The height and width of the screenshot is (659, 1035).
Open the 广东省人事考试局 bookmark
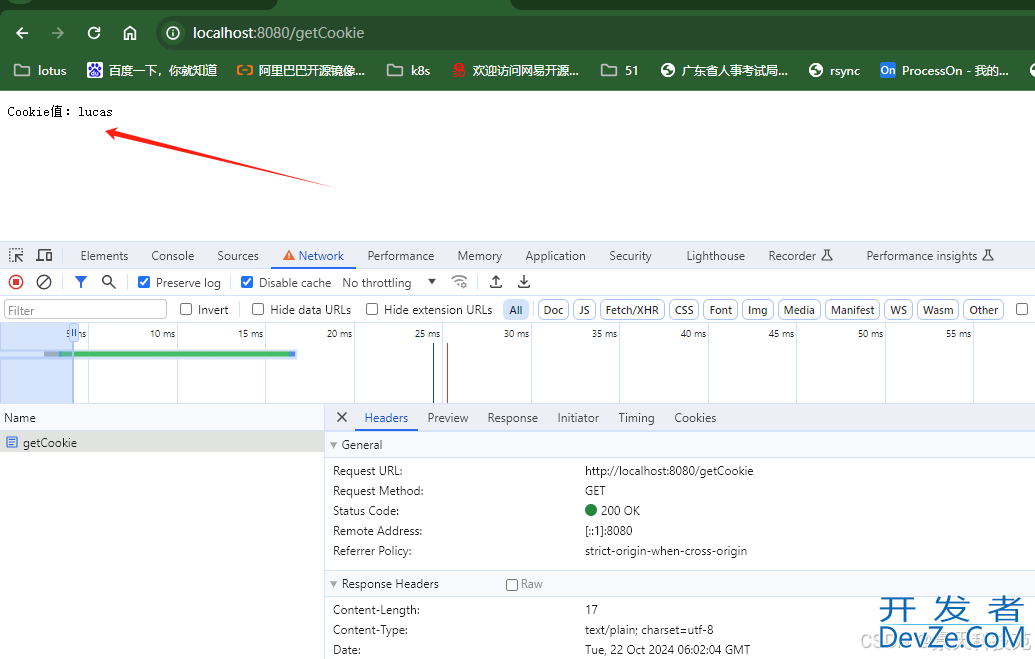(724, 71)
